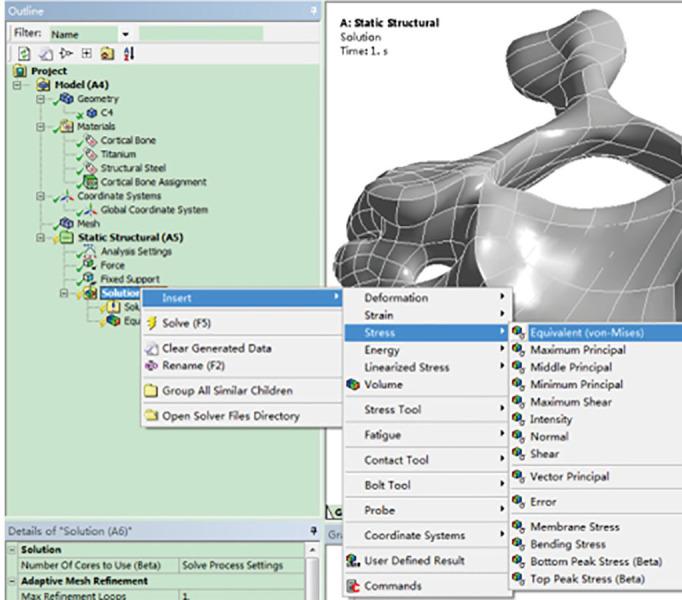
Task: Click the folder group icon in Outline toolbar
Action: [x=107, y=54]
